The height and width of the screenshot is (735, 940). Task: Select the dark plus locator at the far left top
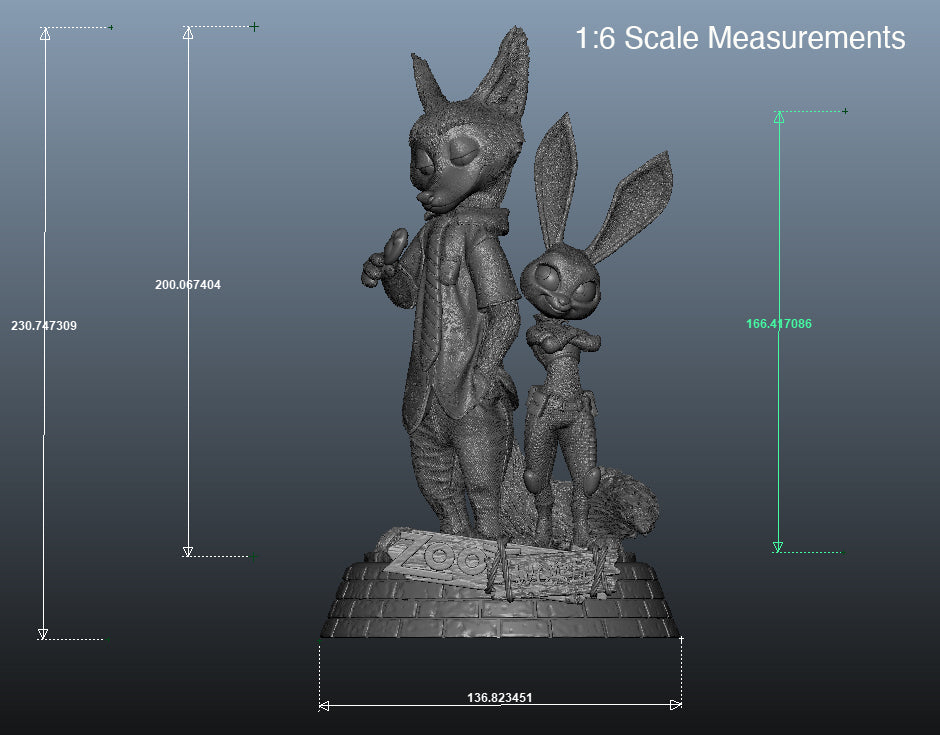(110, 28)
